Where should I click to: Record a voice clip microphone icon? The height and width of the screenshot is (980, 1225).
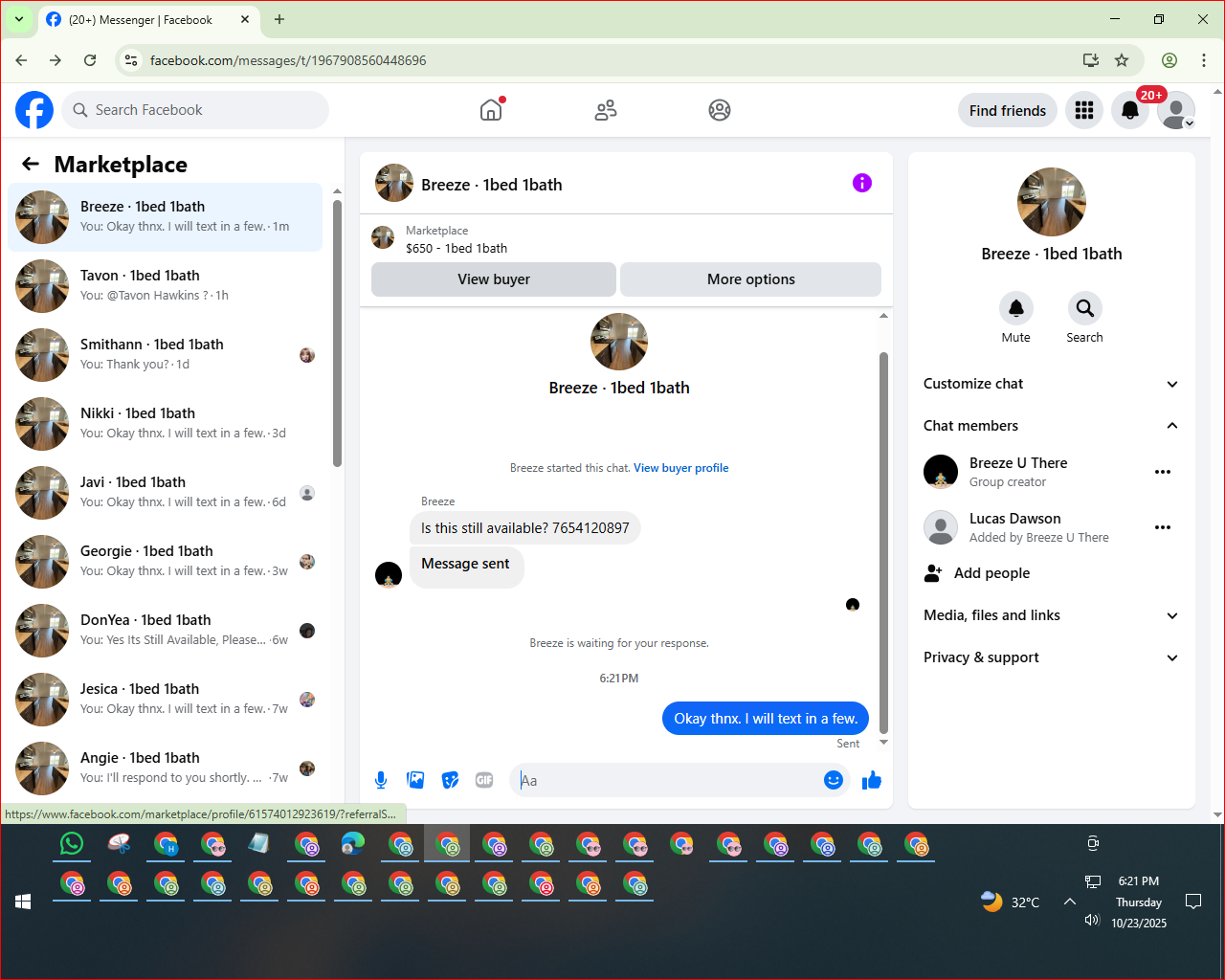pos(381,780)
